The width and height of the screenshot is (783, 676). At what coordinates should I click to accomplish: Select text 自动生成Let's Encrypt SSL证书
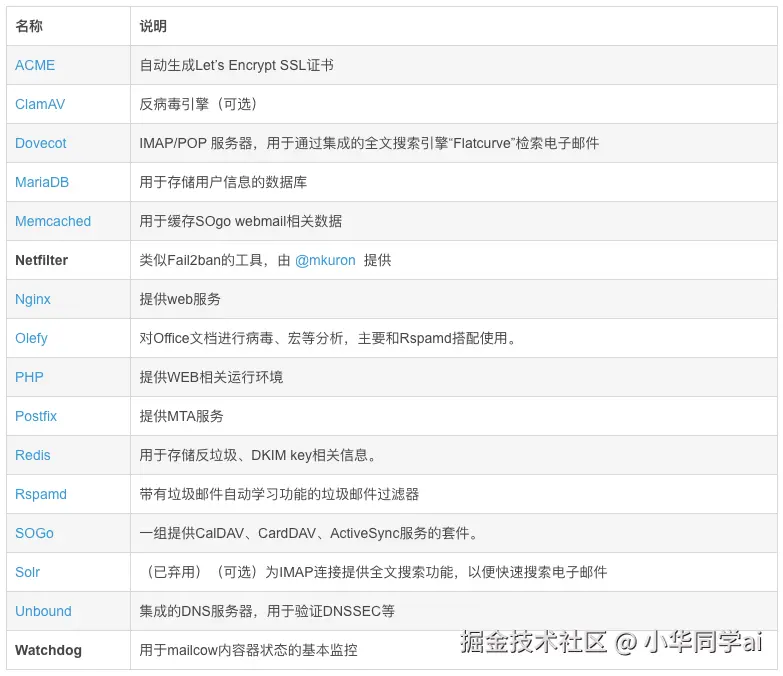coord(236,65)
